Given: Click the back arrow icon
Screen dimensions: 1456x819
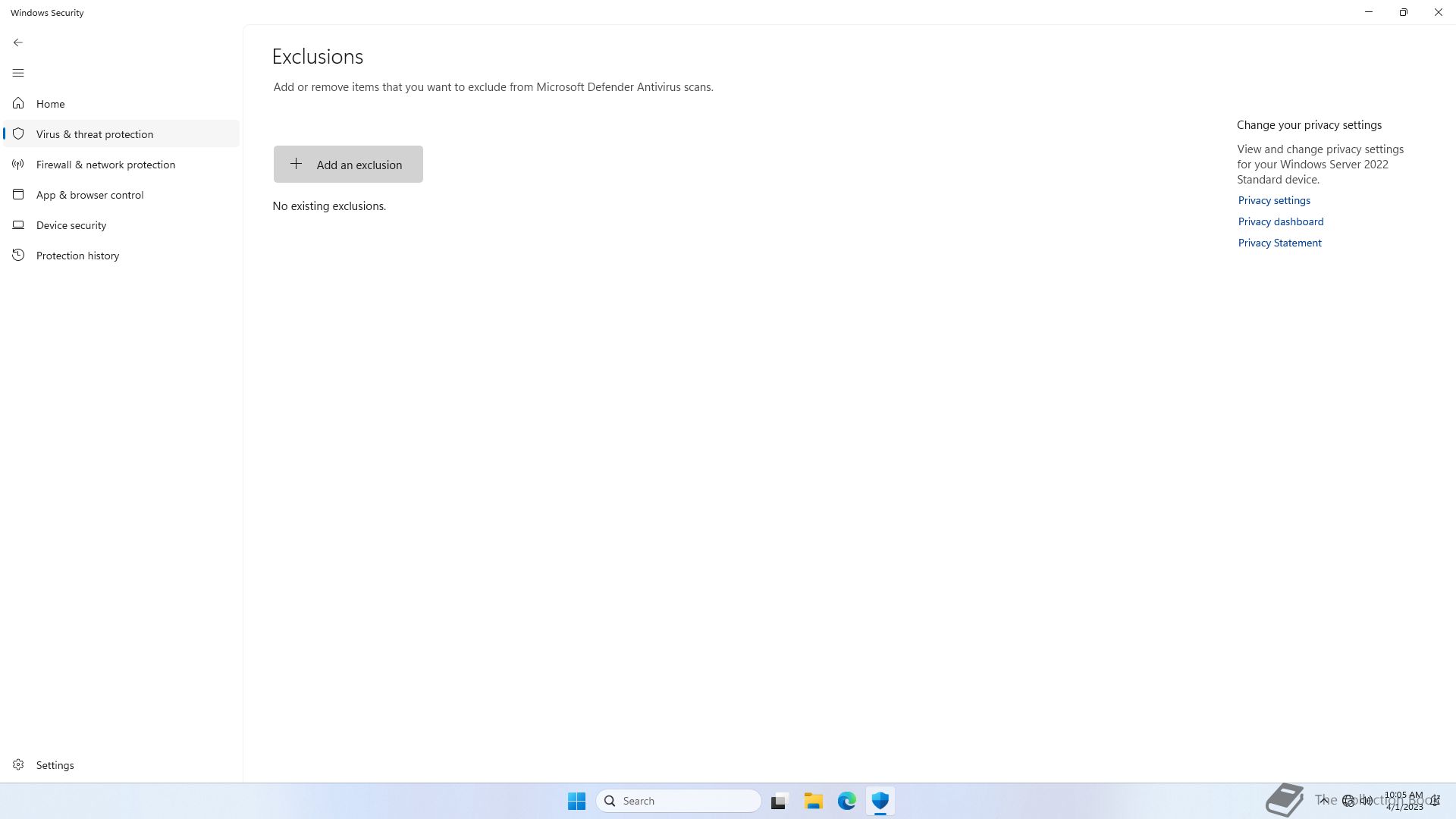Looking at the screenshot, I should point(18,42).
